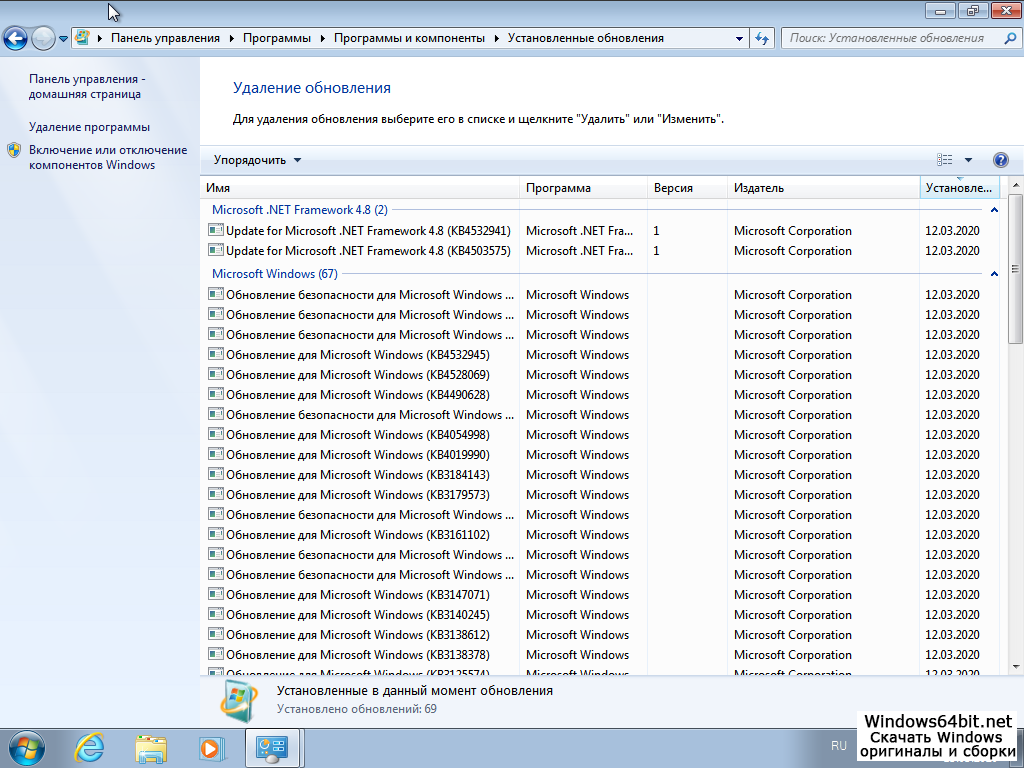Image resolution: width=1024 pixels, height=768 pixels.
Task: Collapse the Microsoft .NET Framework 4.8 group
Action: tap(993, 210)
